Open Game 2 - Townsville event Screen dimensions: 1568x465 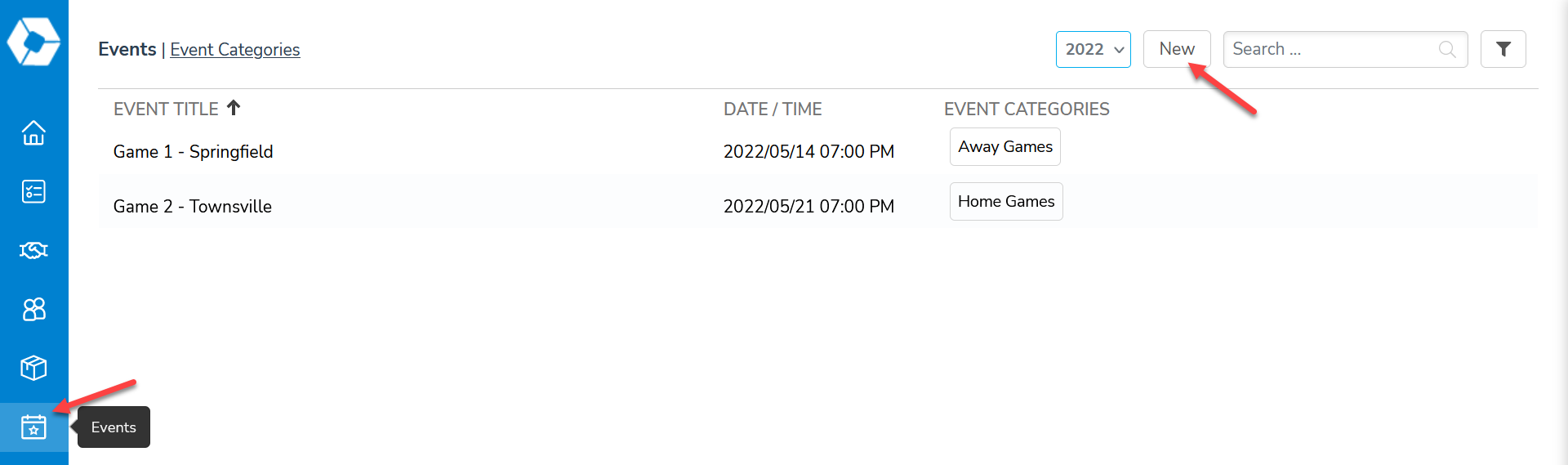(x=193, y=207)
